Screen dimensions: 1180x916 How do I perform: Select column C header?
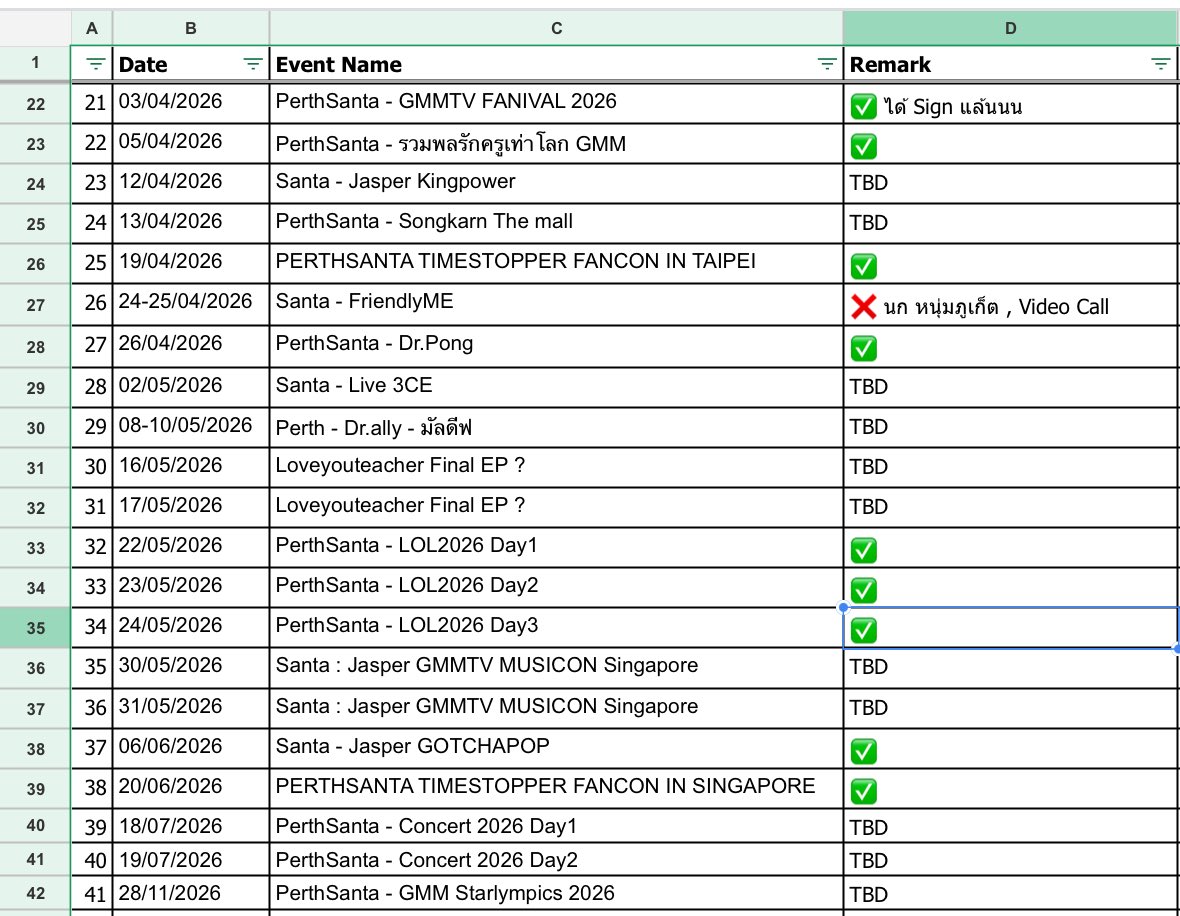pyautogui.click(x=556, y=29)
